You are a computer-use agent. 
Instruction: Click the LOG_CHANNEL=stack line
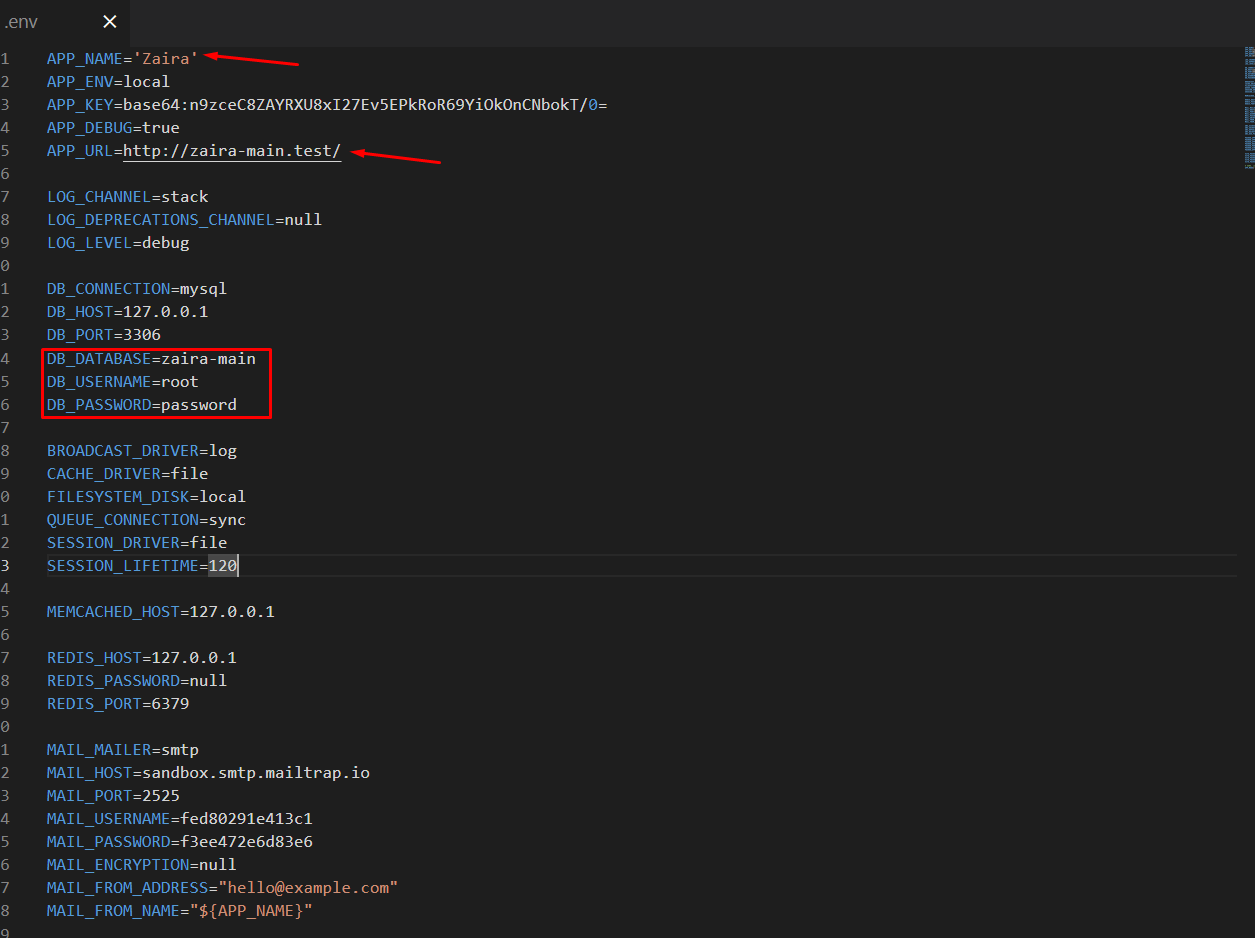[x=128, y=197]
